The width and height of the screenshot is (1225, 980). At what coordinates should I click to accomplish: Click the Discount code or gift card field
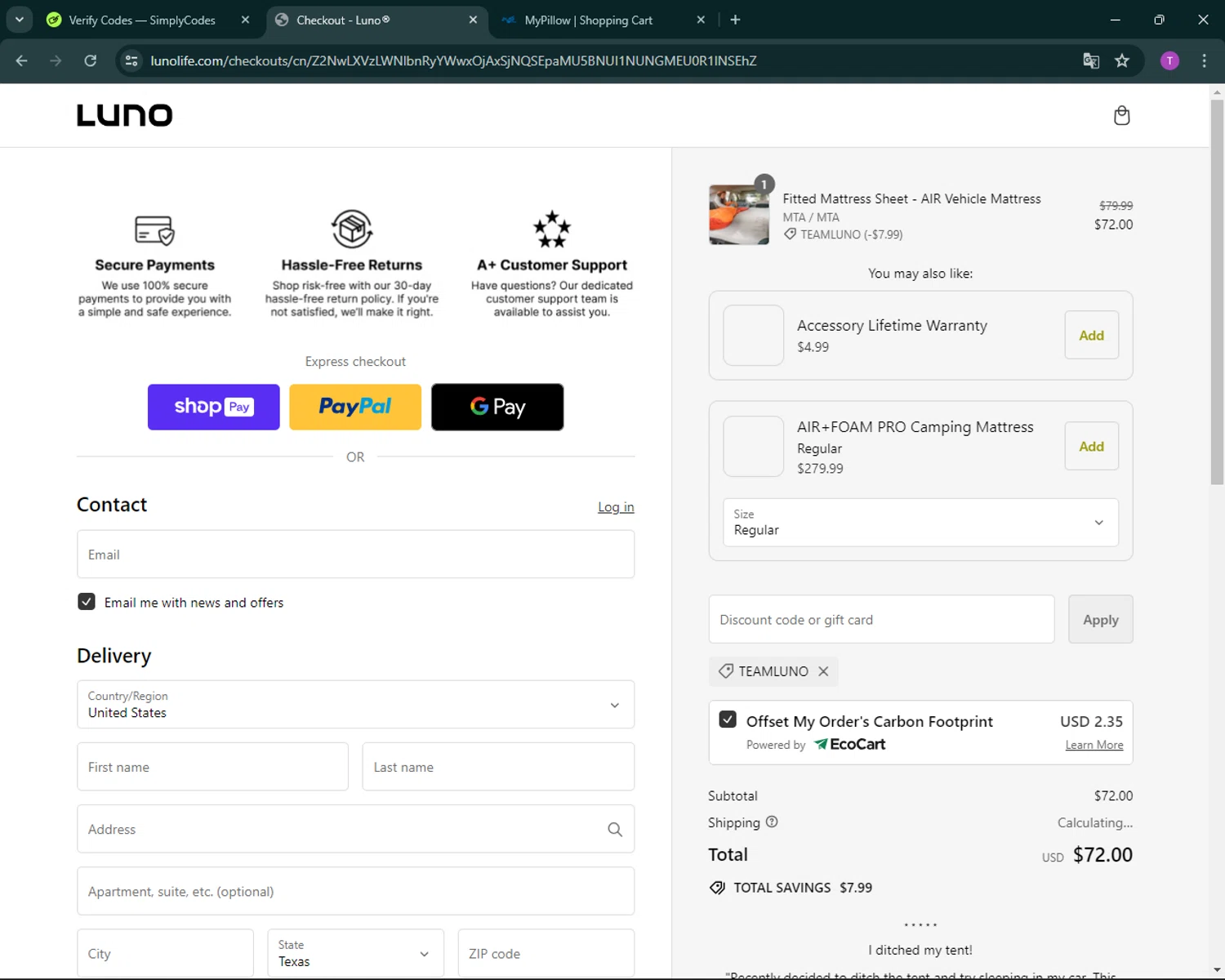[x=881, y=620]
